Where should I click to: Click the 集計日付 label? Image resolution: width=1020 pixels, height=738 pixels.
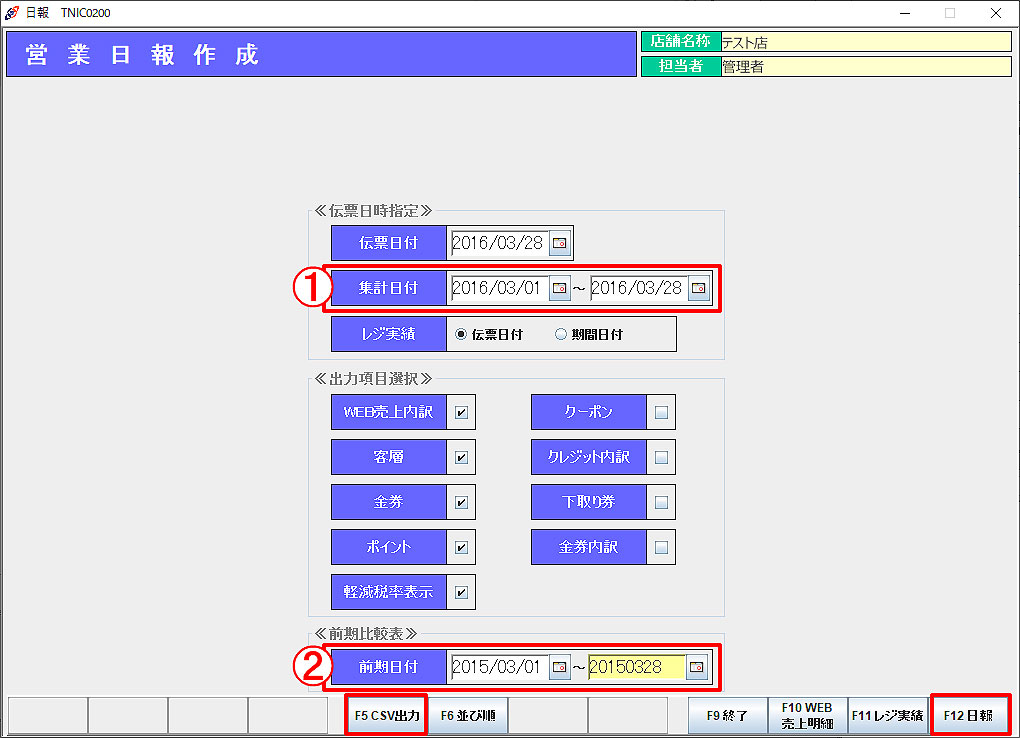[x=388, y=288]
